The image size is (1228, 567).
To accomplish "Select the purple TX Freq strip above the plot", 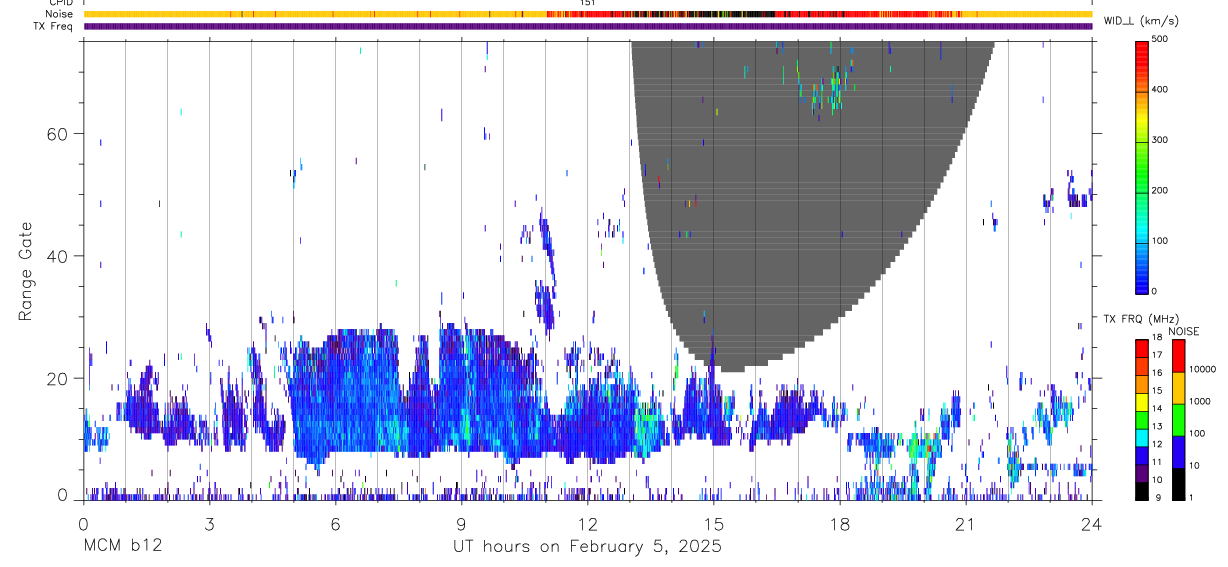I will click(x=588, y=27).
